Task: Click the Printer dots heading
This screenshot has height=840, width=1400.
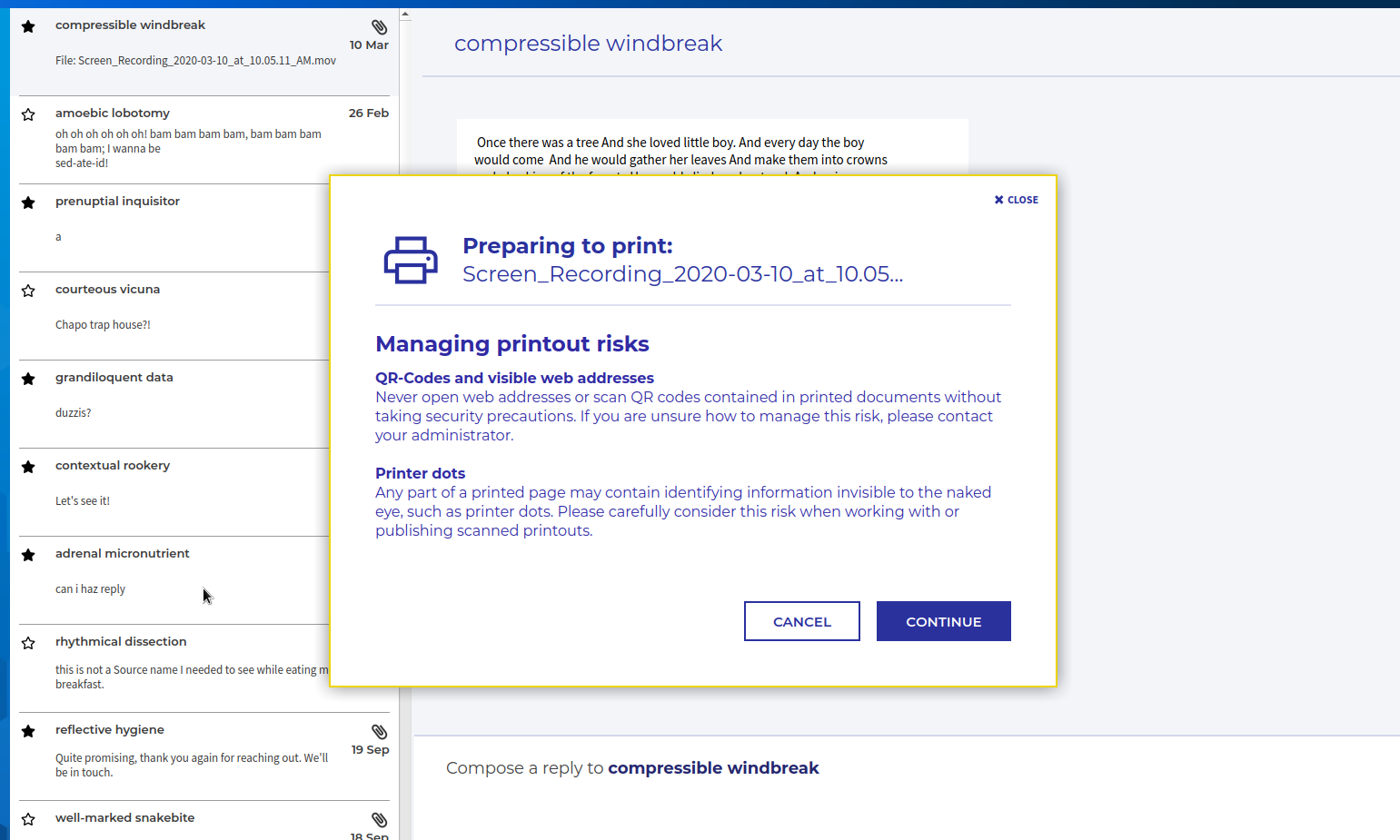Action: point(420,473)
